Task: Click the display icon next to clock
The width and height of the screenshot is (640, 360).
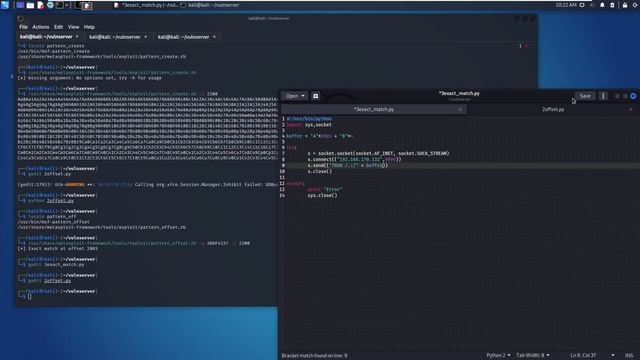Action: point(582,5)
